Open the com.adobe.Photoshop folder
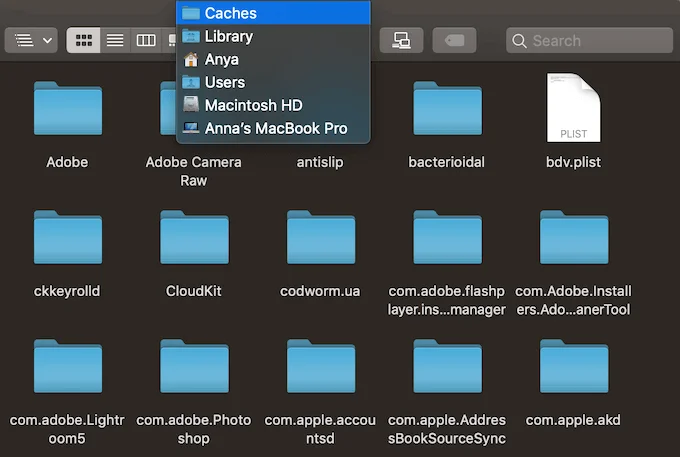680x457 pixels. coord(194,366)
